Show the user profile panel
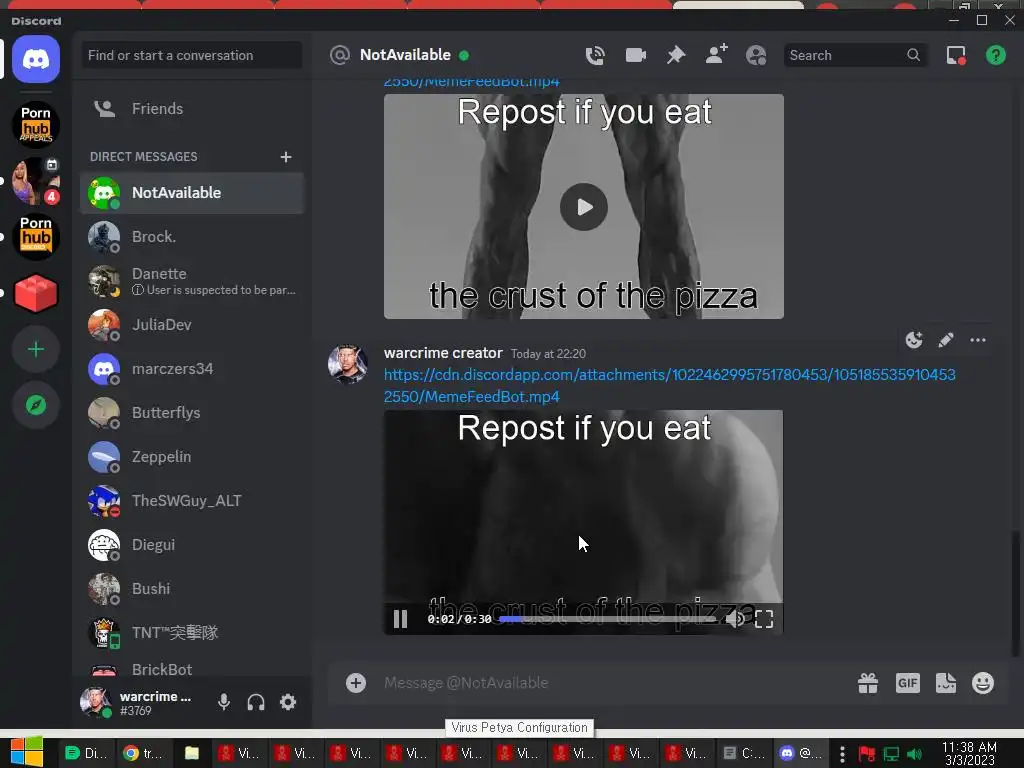The height and width of the screenshot is (768, 1024). 756,56
